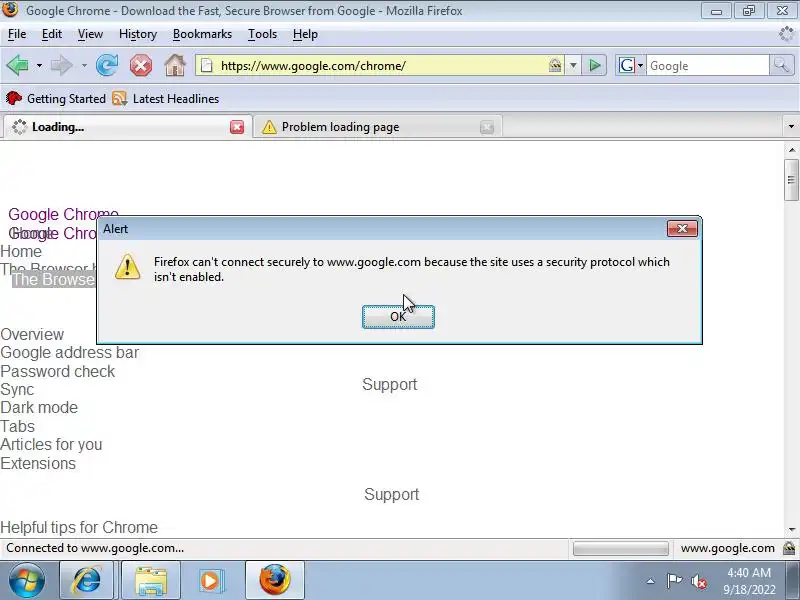800x600 pixels.
Task: Click the scrollbar down arrow
Action: (791, 530)
